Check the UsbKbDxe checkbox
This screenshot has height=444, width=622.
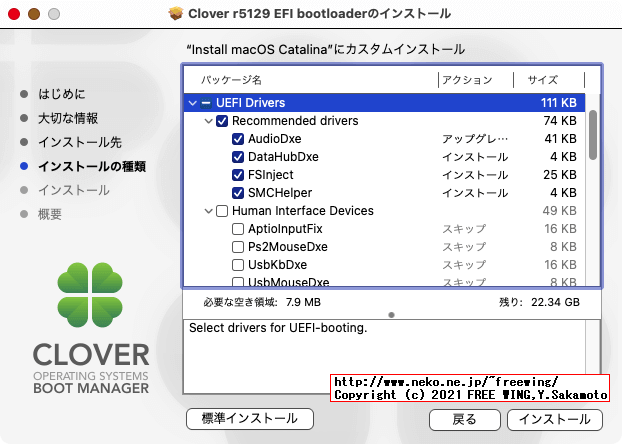pos(238,265)
